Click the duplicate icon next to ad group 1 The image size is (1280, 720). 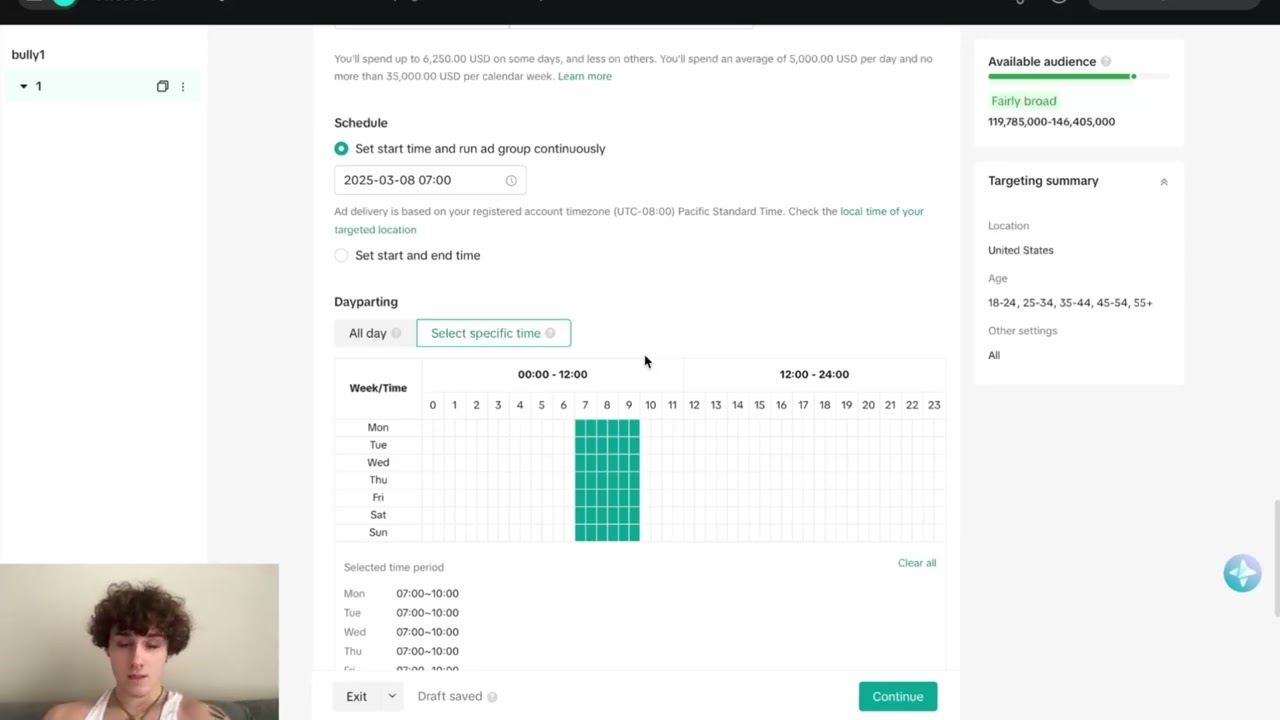[162, 87]
